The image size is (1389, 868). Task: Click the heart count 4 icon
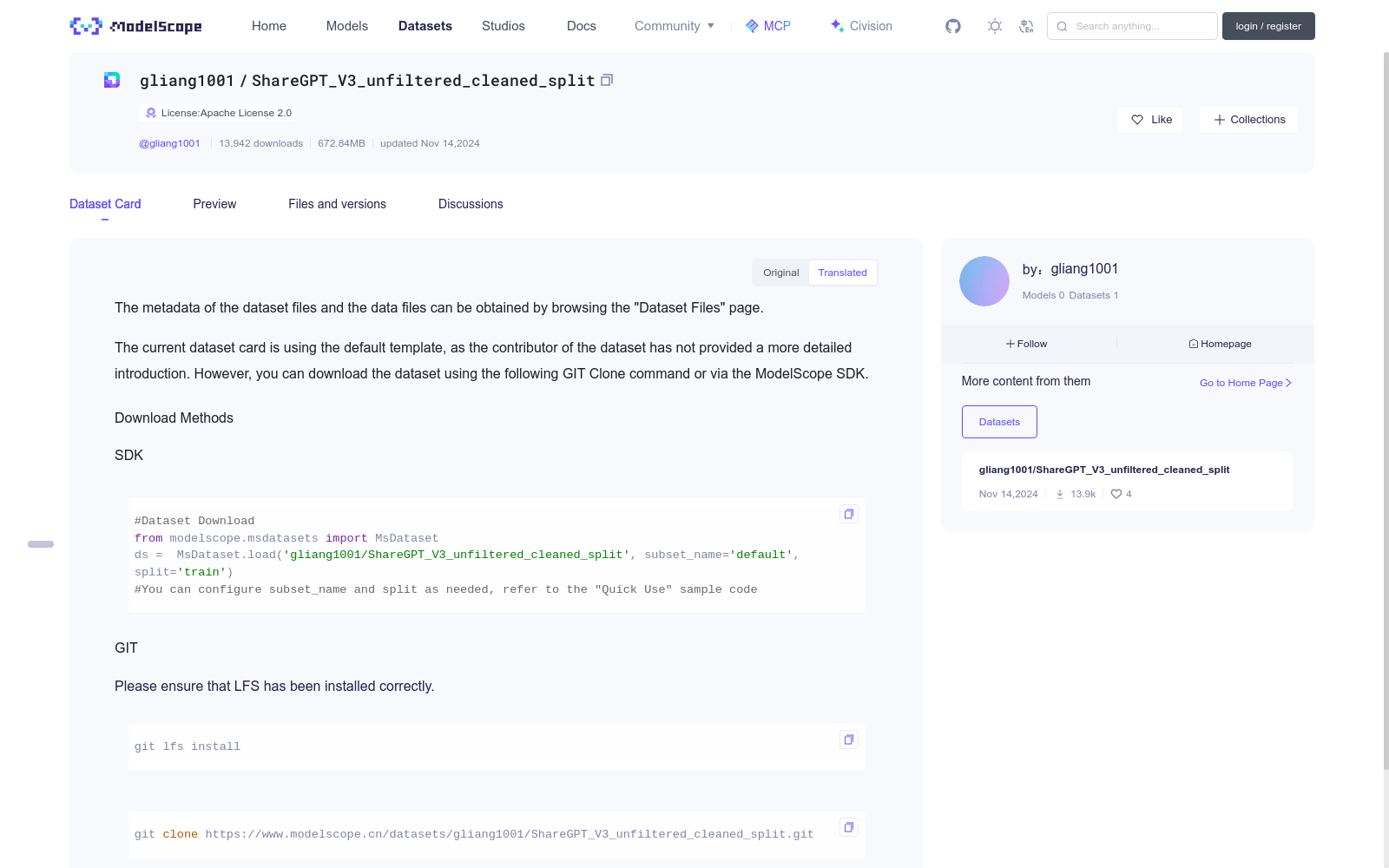tap(1116, 494)
